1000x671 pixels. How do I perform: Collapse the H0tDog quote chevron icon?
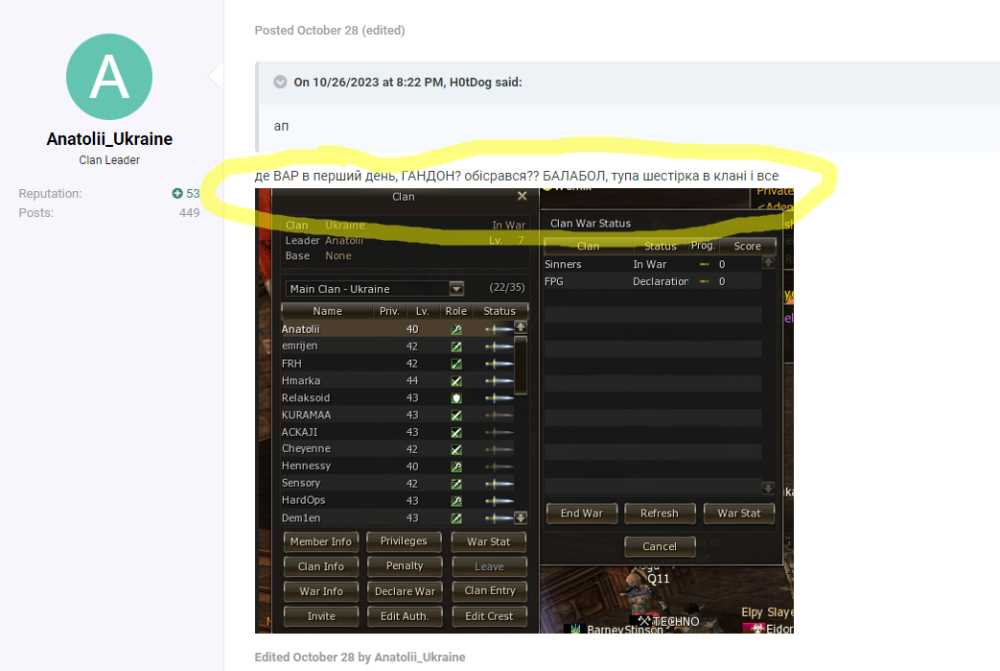(x=280, y=82)
